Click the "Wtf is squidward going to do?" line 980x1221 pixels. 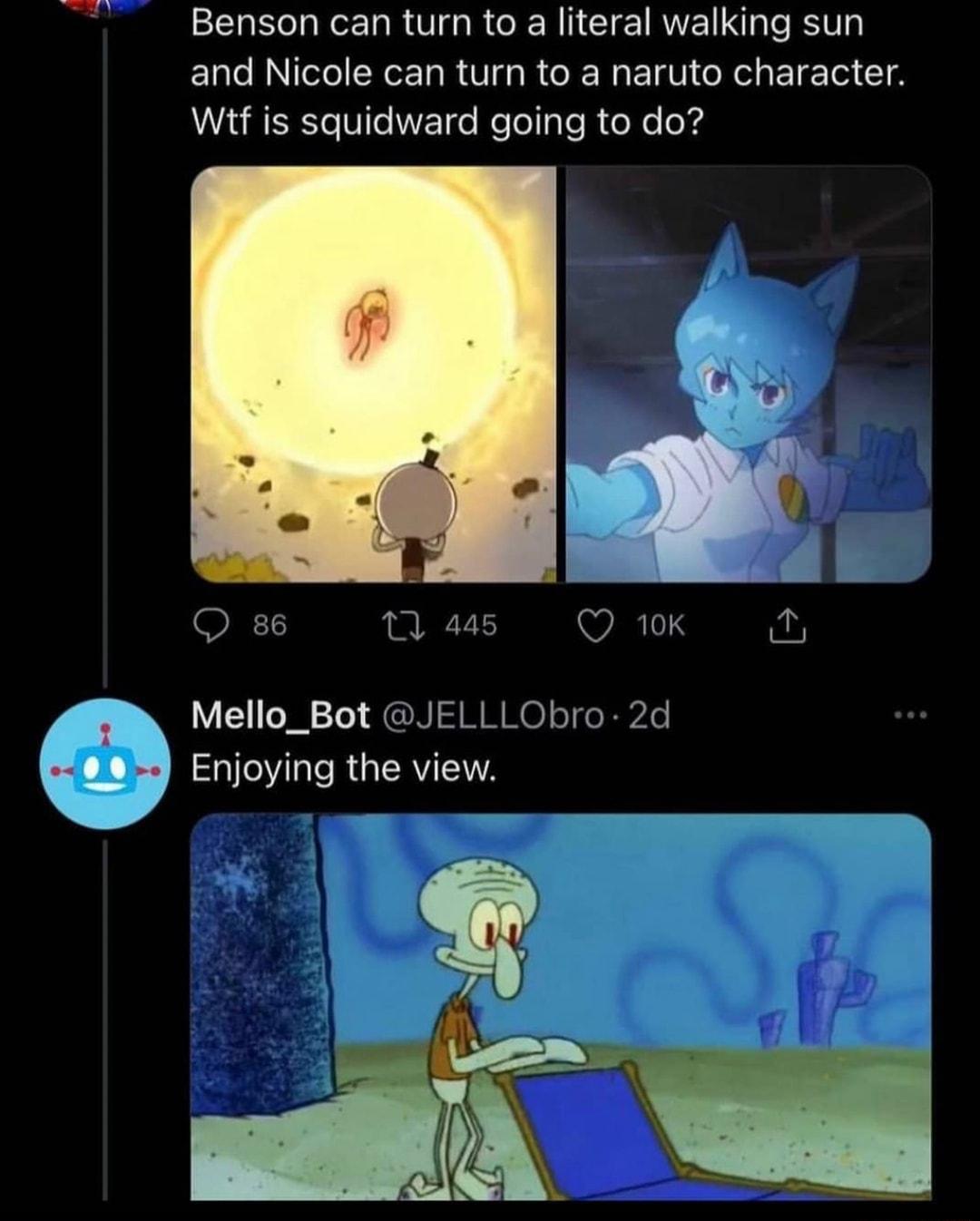pyautogui.click(x=446, y=121)
